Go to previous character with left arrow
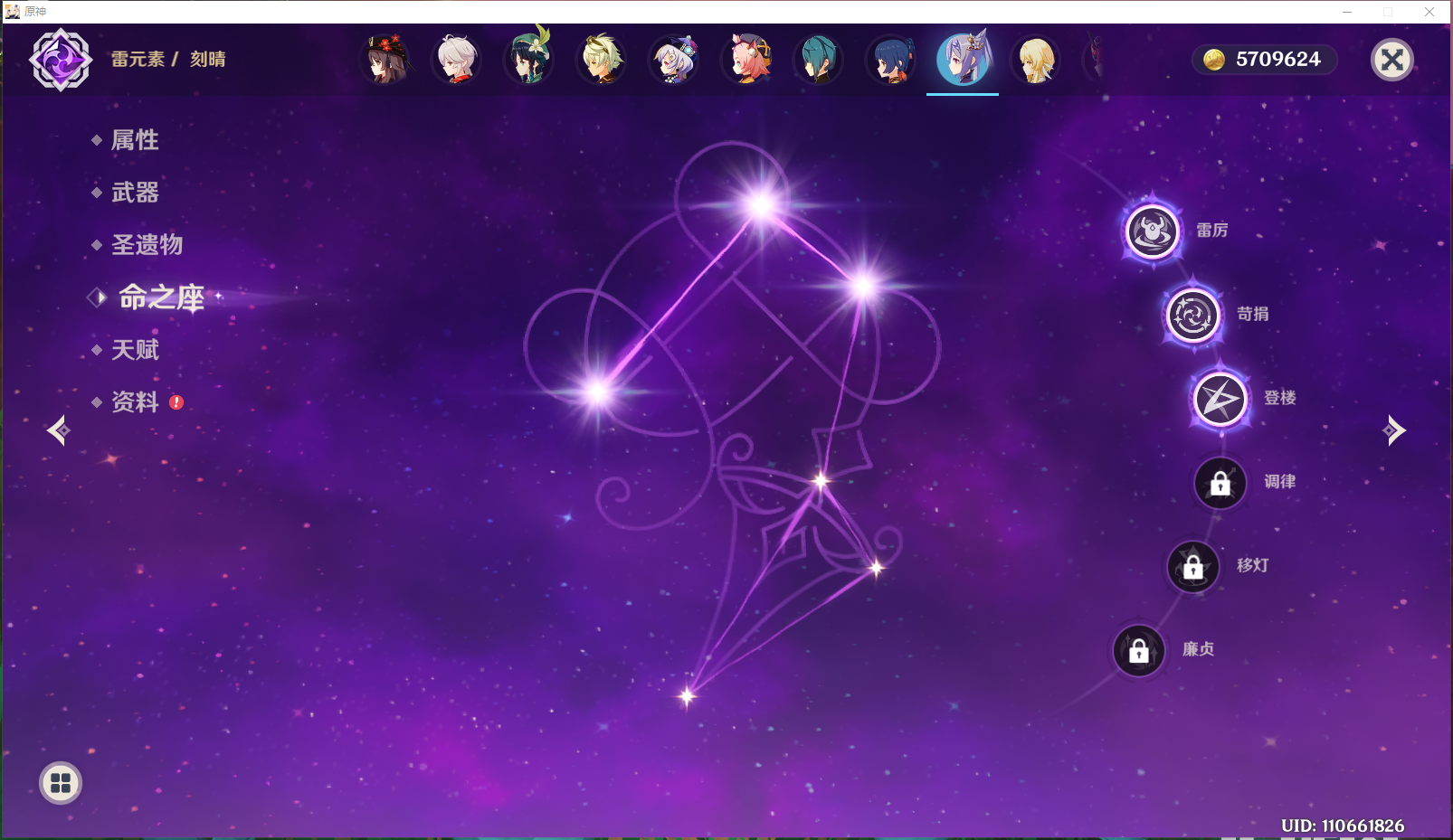Viewport: 1453px width, 840px height. tap(59, 430)
